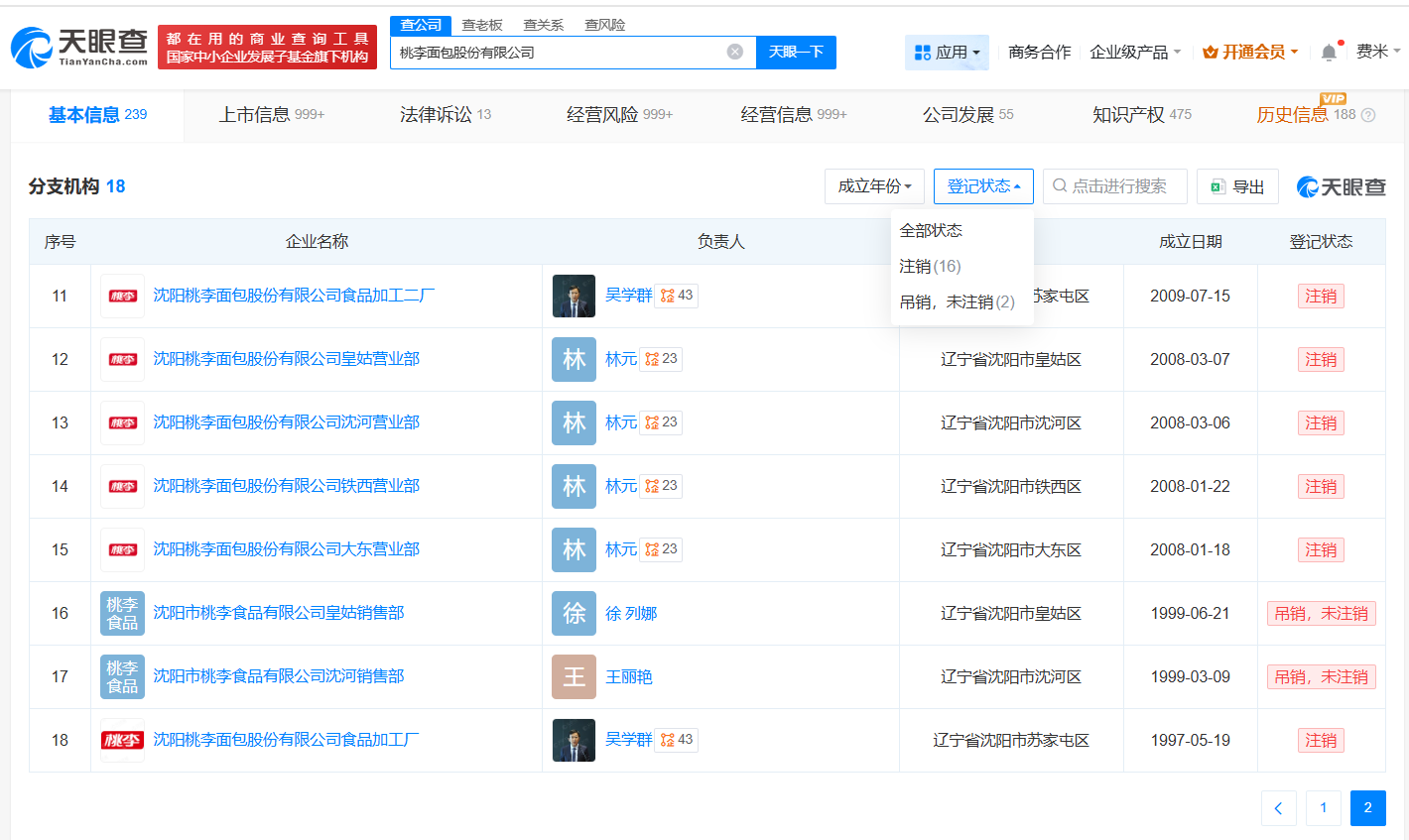Export the list with 导出 button

click(x=1237, y=186)
